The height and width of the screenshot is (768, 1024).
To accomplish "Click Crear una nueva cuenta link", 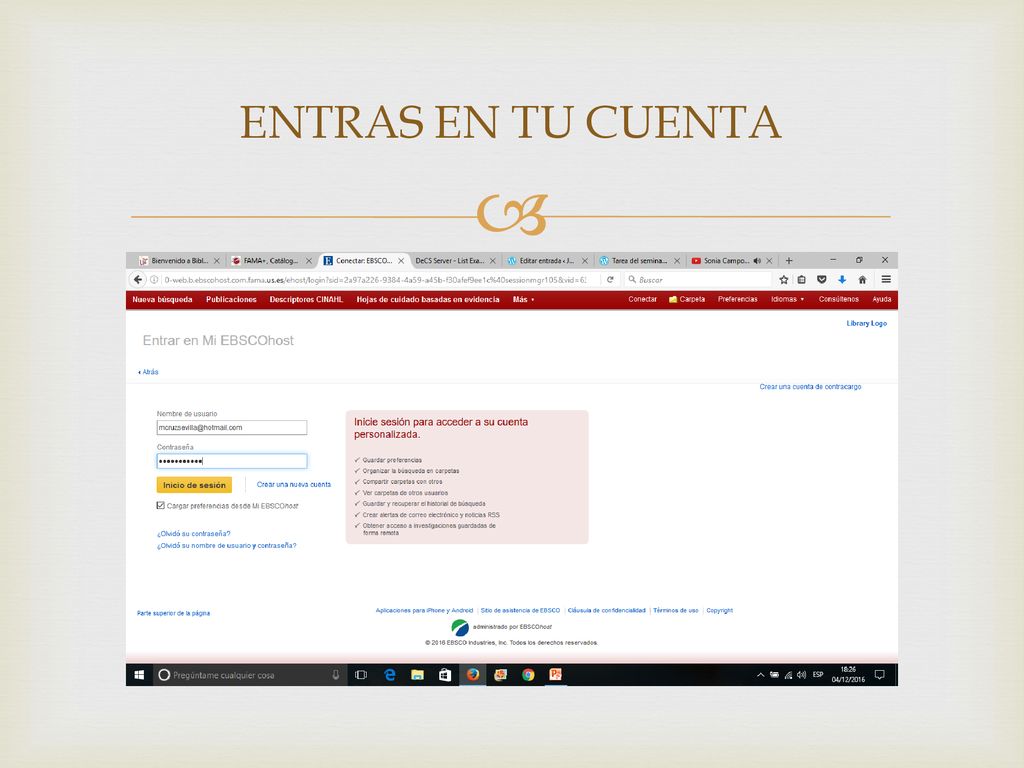I will click(x=294, y=485).
